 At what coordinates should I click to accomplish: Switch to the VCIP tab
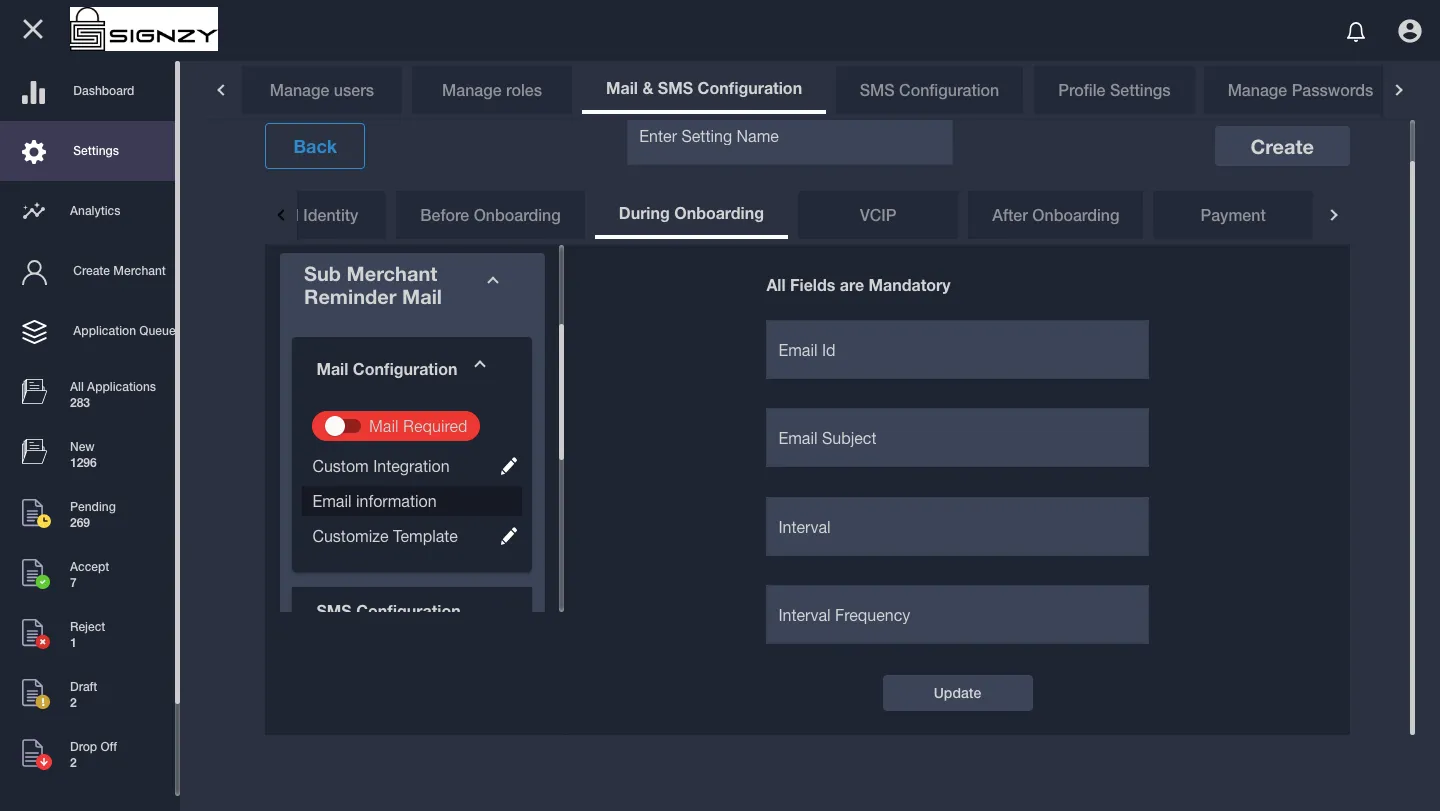coord(878,215)
